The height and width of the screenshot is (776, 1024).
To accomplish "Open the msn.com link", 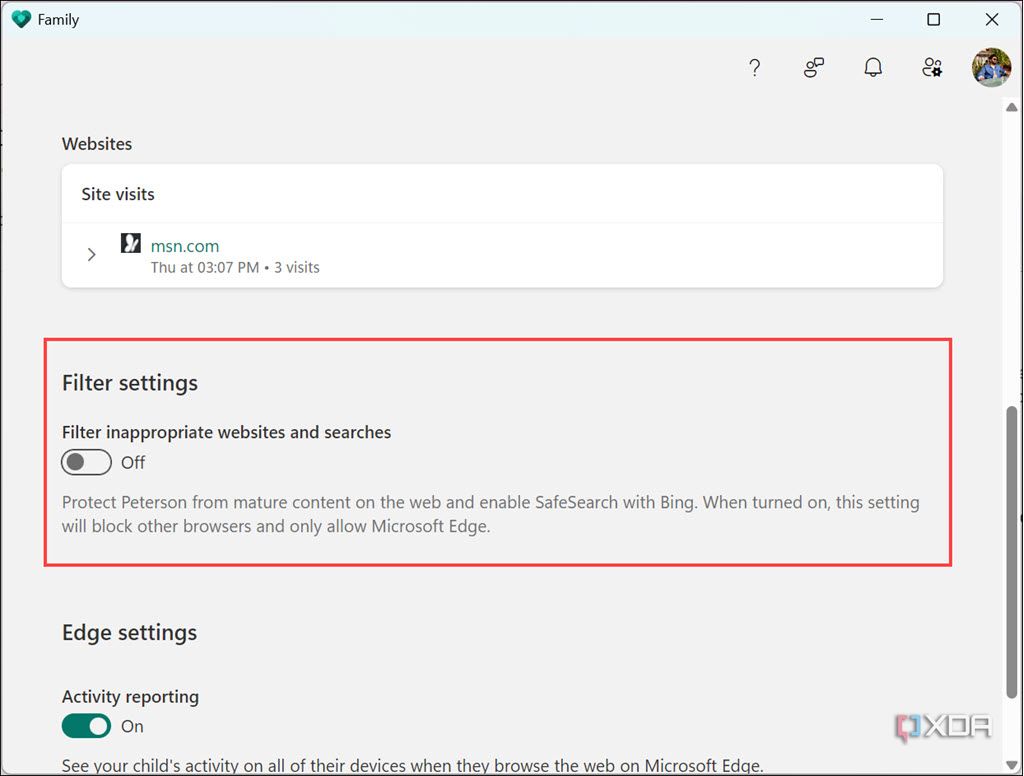I will [185, 245].
